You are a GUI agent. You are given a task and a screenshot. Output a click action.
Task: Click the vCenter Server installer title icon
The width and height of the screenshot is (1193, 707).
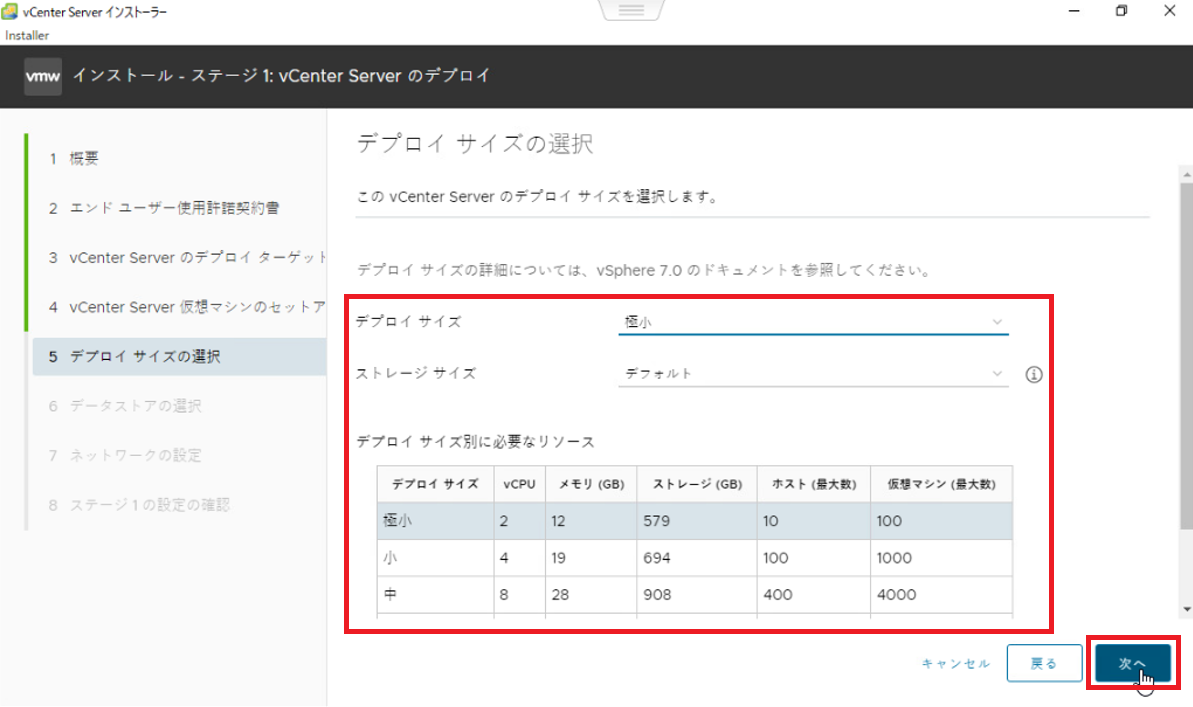(11, 12)
